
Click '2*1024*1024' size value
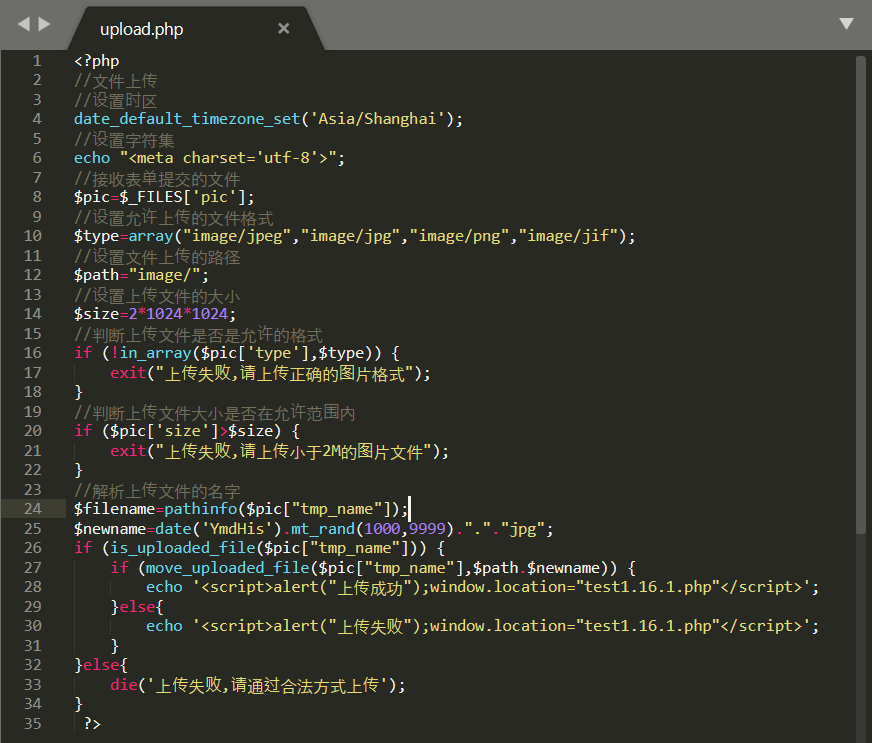click(x=179, y=314)
